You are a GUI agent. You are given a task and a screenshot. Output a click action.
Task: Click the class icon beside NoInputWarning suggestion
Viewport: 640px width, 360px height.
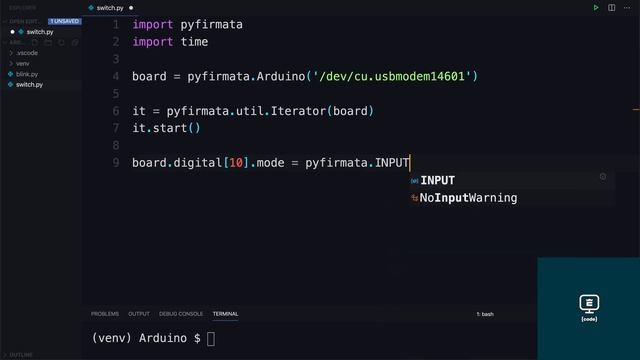click(414, 198)
